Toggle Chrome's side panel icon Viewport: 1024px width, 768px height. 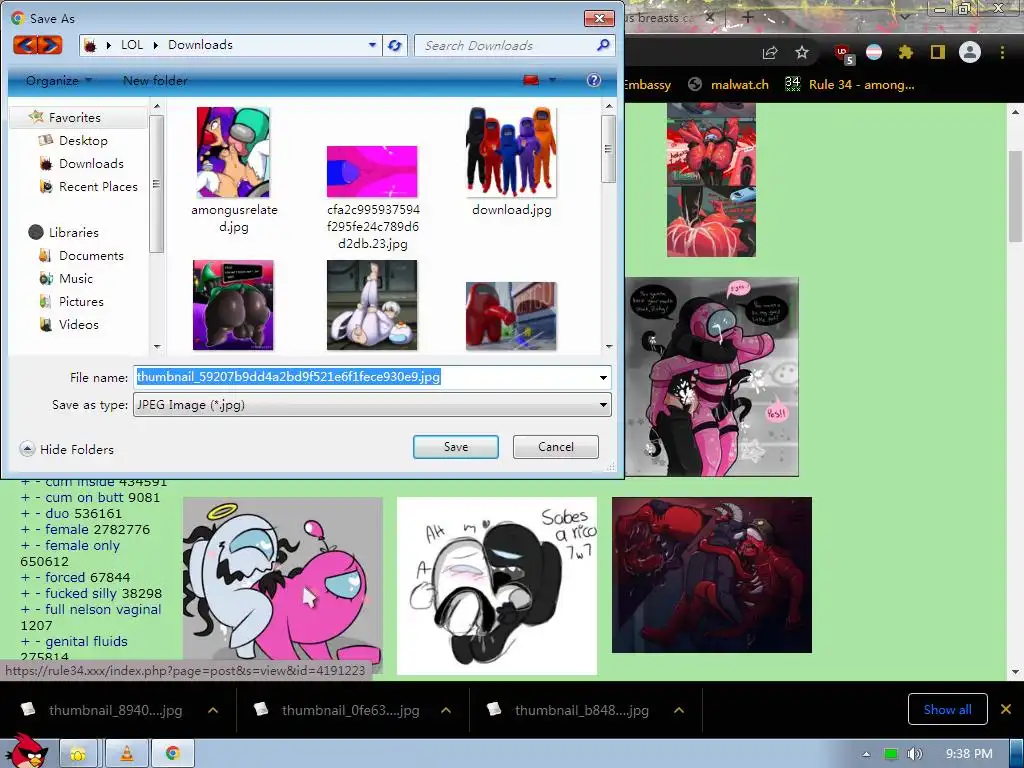[x=938, y=52]
